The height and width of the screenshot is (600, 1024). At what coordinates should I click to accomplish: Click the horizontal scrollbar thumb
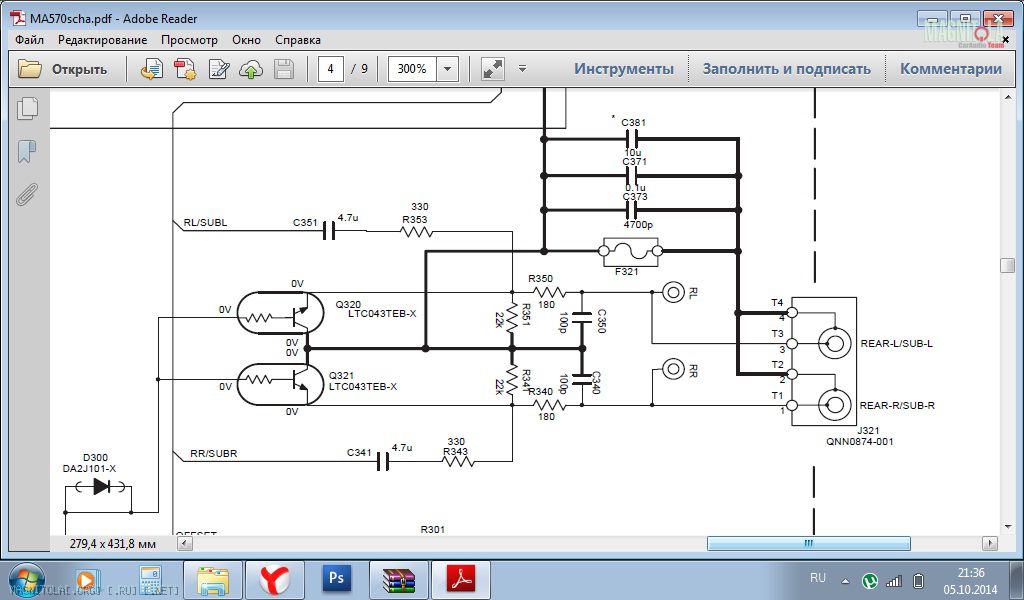(808, 543)
